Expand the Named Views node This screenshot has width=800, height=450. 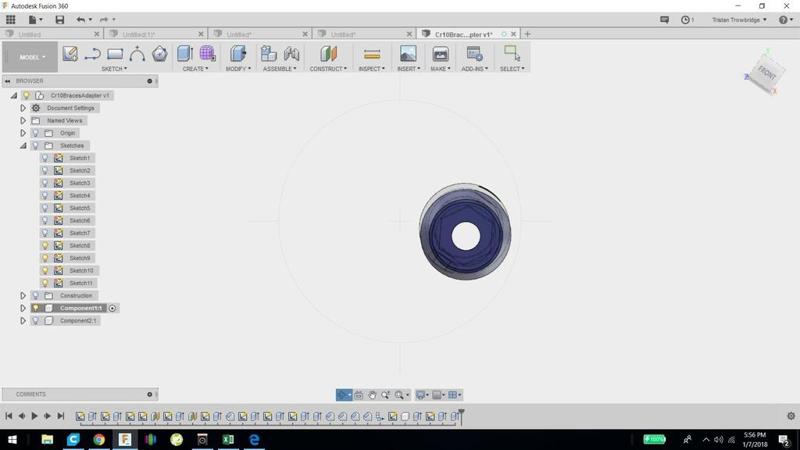click(x=23, y=121)
